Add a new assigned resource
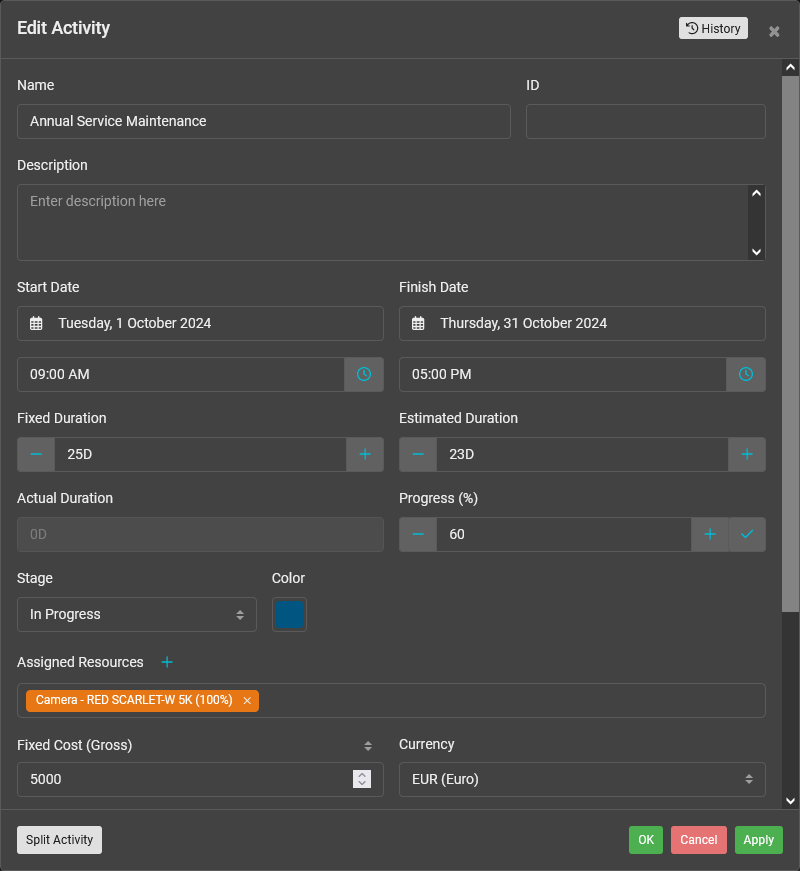This screenshot has height=871, width=800. (x=167, y=662)
